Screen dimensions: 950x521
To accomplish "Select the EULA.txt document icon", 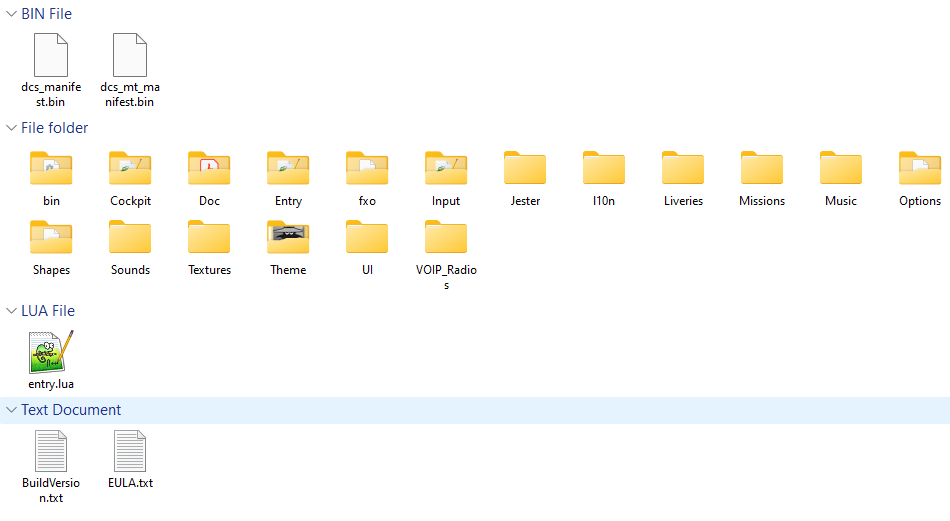I will tap(130, 451).
